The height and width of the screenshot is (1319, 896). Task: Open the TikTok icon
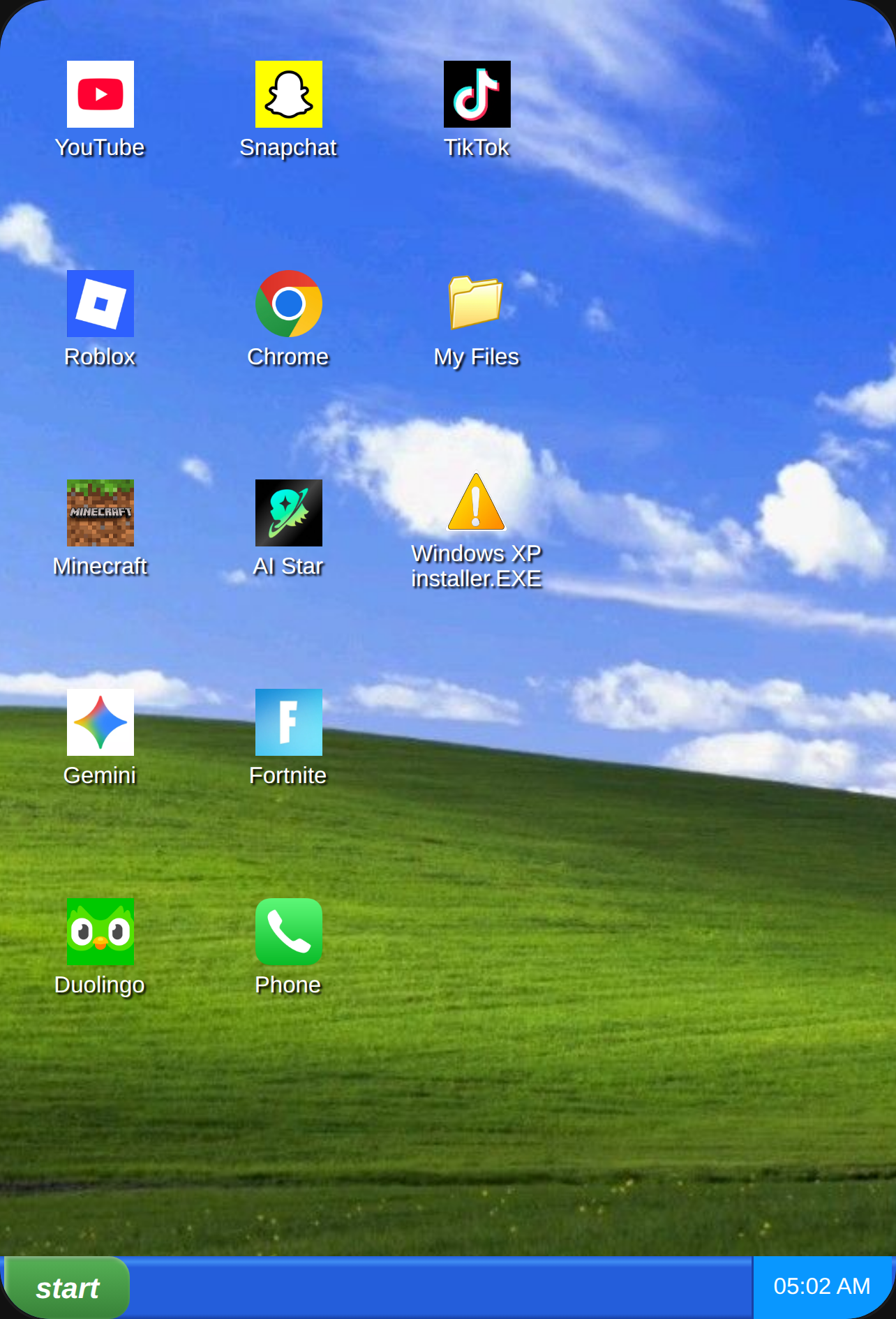477,94
